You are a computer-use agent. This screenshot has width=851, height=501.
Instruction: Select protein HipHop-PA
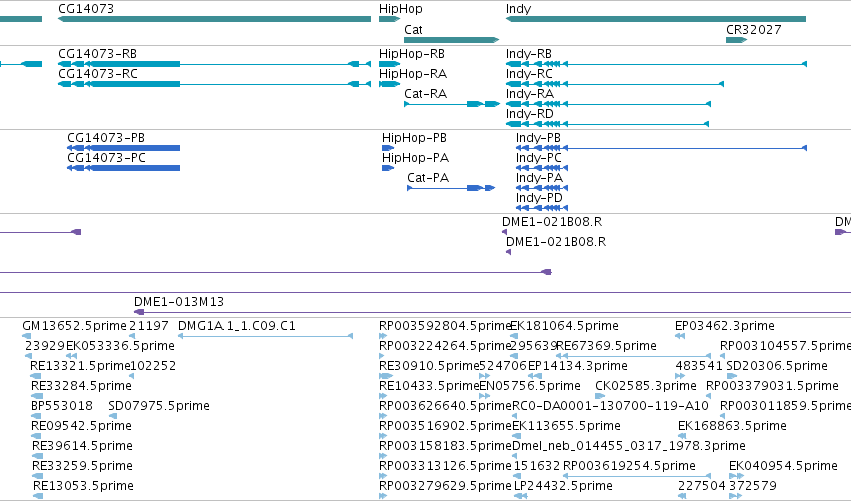click(x=388, y=168)
